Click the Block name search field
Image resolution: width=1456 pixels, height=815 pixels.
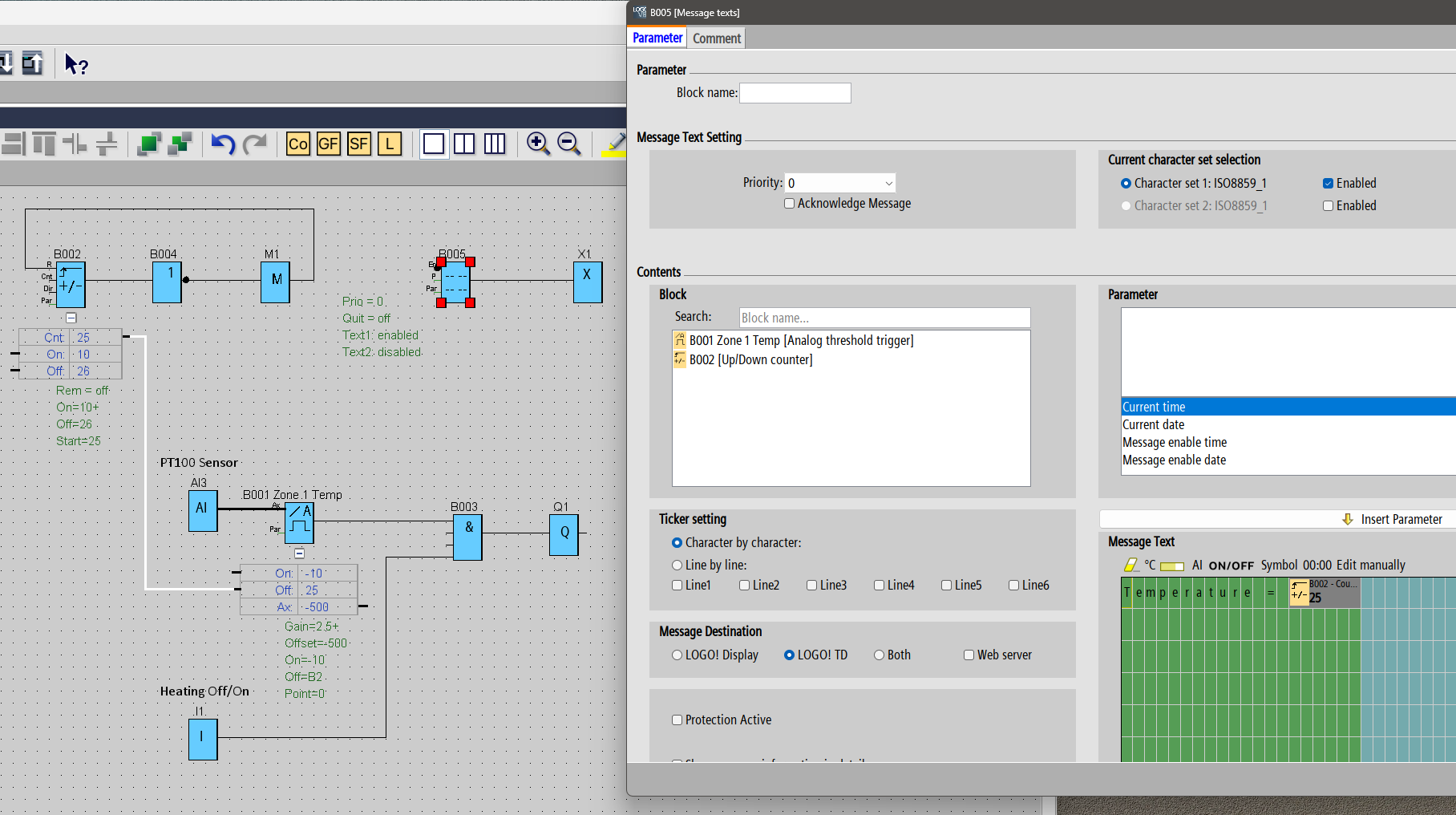click(884, 318)
